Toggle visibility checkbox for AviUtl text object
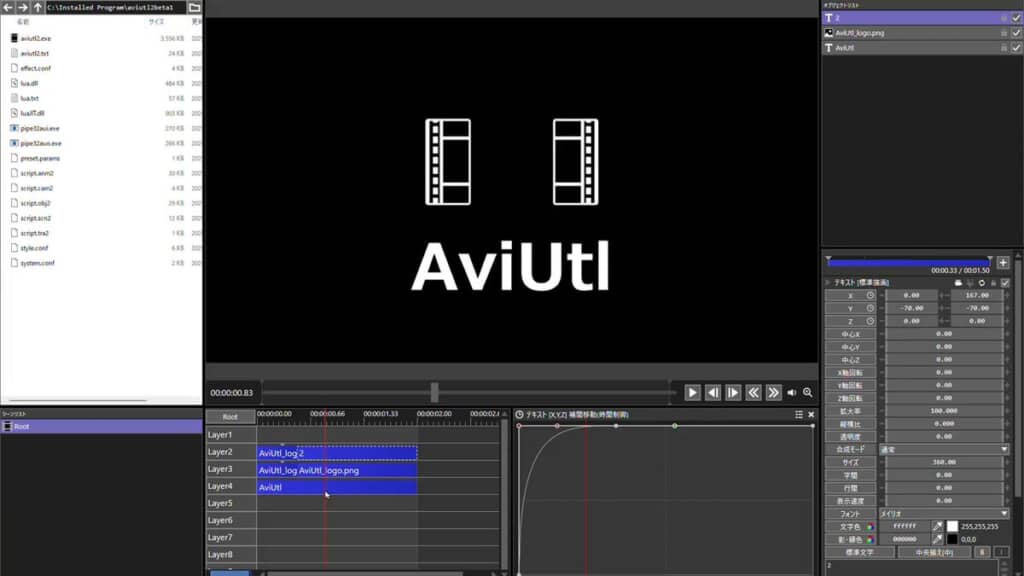Screen dimensions: 1024x576 click(x=1016, y=48)
